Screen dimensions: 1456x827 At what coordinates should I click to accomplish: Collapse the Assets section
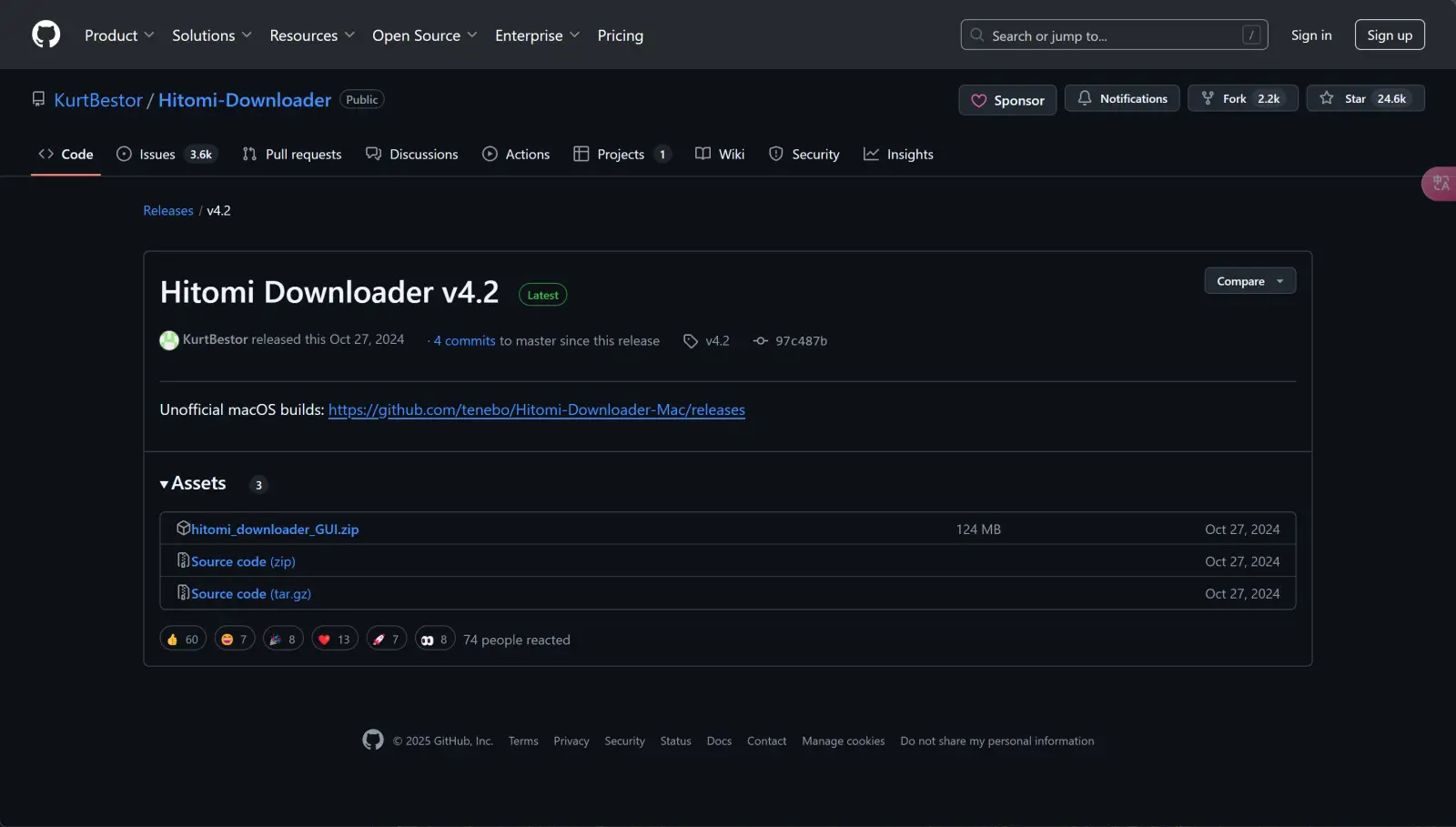[193, 483]
